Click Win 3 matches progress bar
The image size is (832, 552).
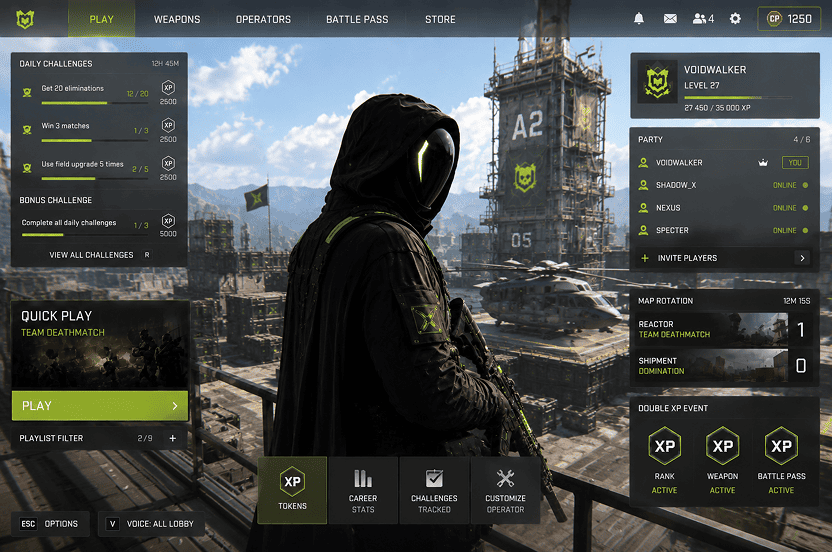point(94,141)
